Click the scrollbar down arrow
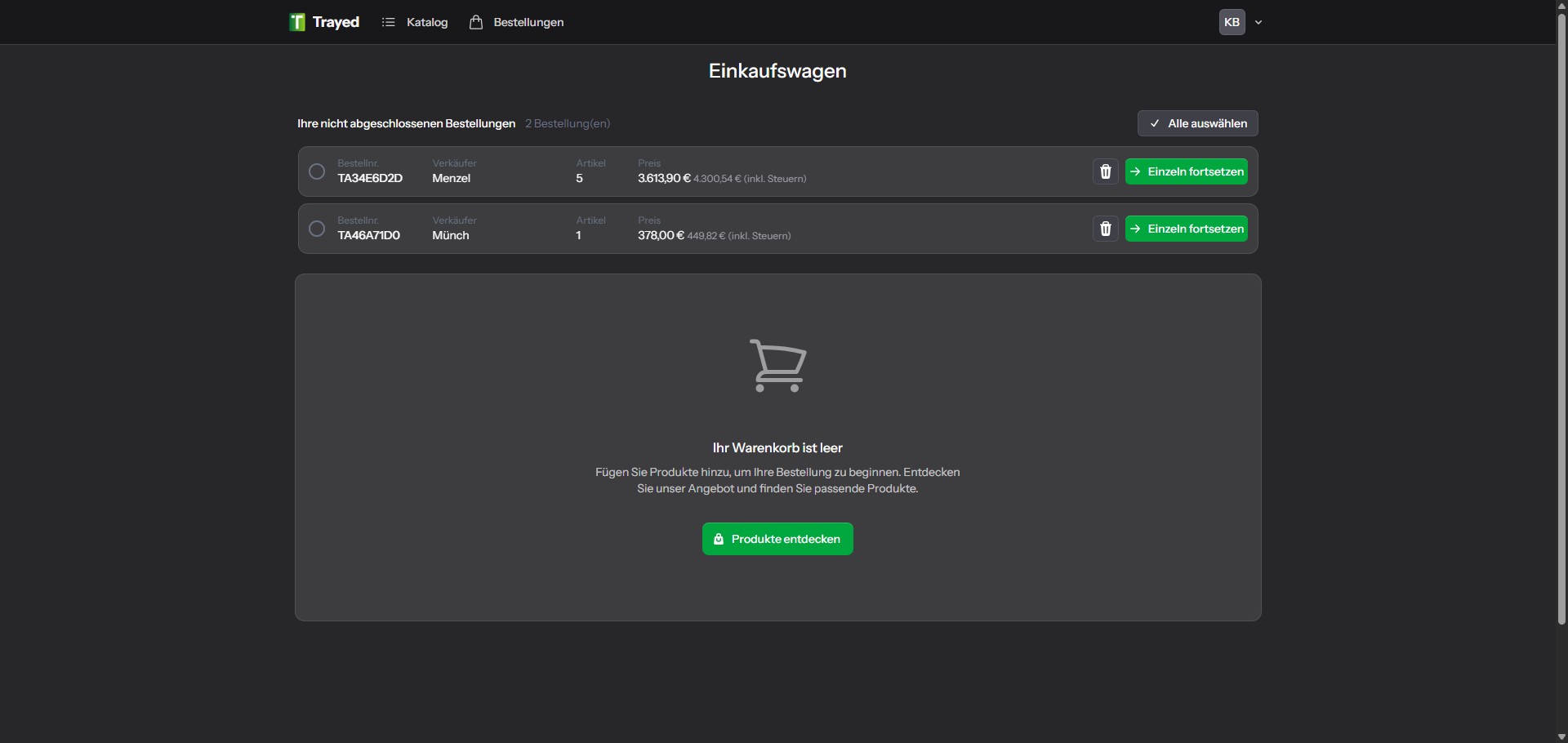This screenshot has width=1568, height=743. click(1561, 736)
